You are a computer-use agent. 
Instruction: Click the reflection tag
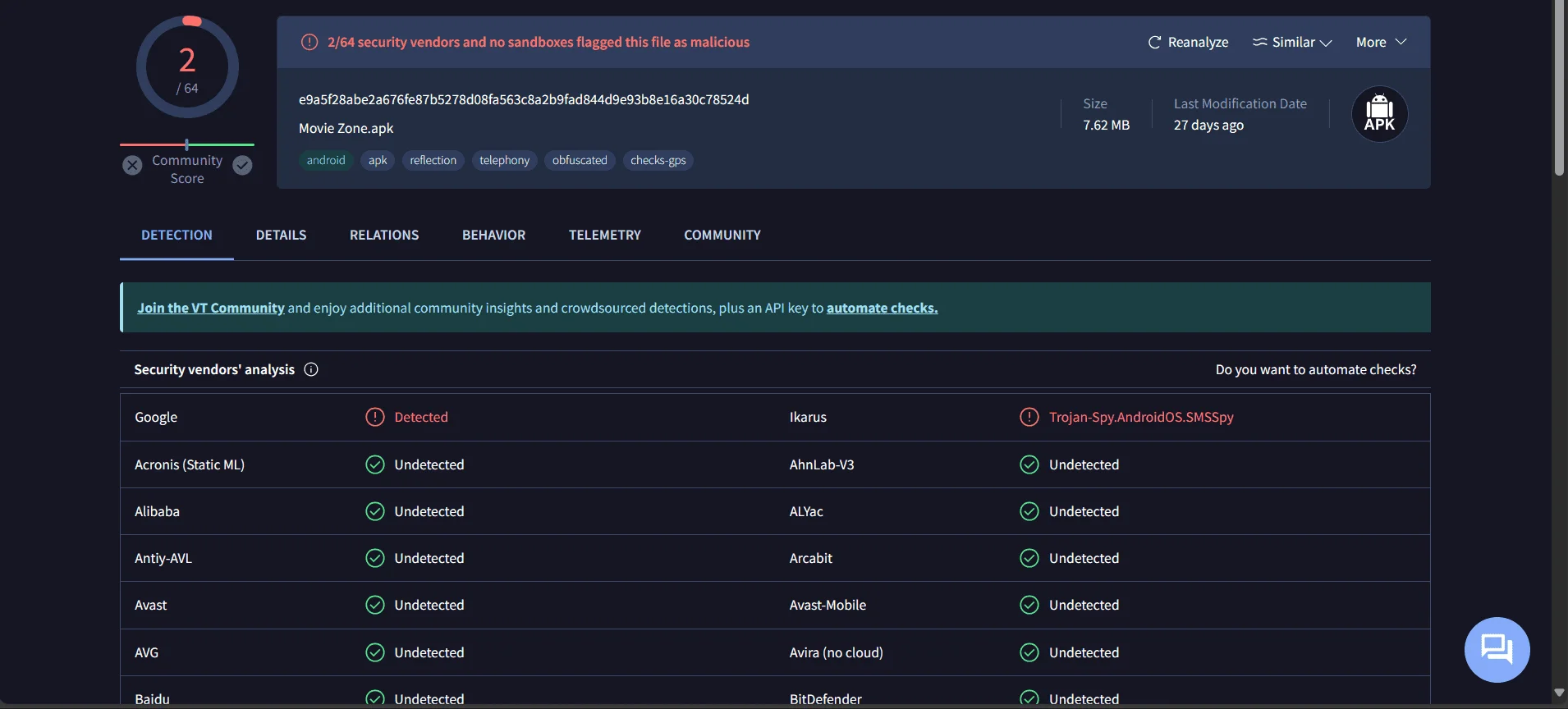click(x=433, y=160)
